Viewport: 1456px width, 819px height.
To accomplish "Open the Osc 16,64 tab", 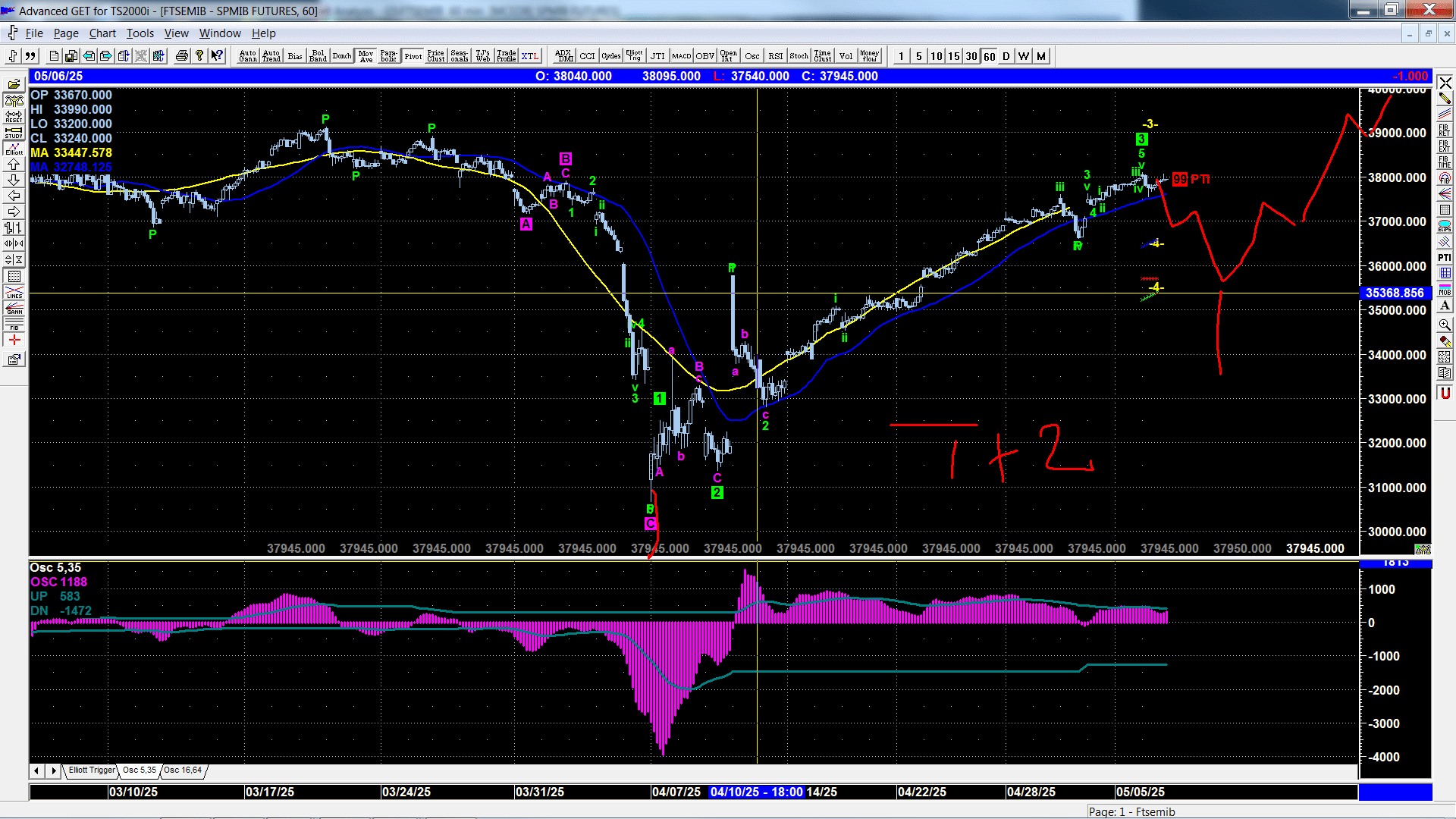I will click(183, 770).
